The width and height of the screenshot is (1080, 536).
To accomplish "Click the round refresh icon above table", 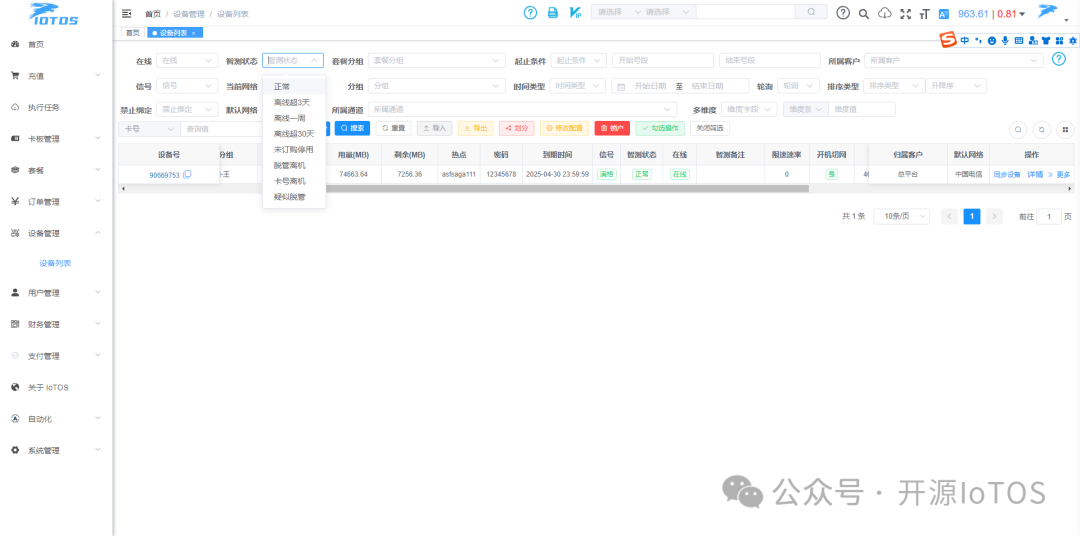I will pos(1042,129).
